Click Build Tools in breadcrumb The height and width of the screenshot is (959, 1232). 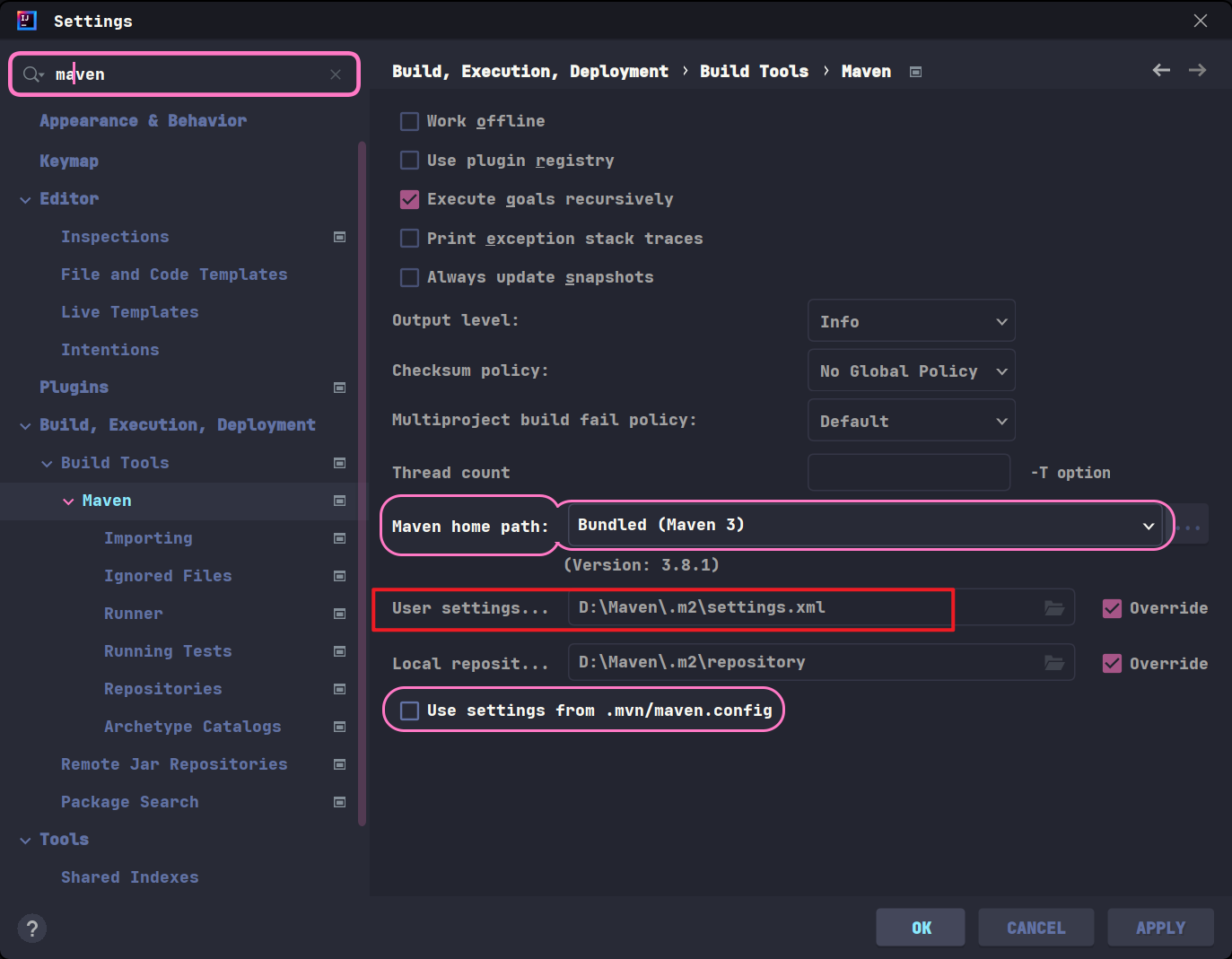[754, 71]
